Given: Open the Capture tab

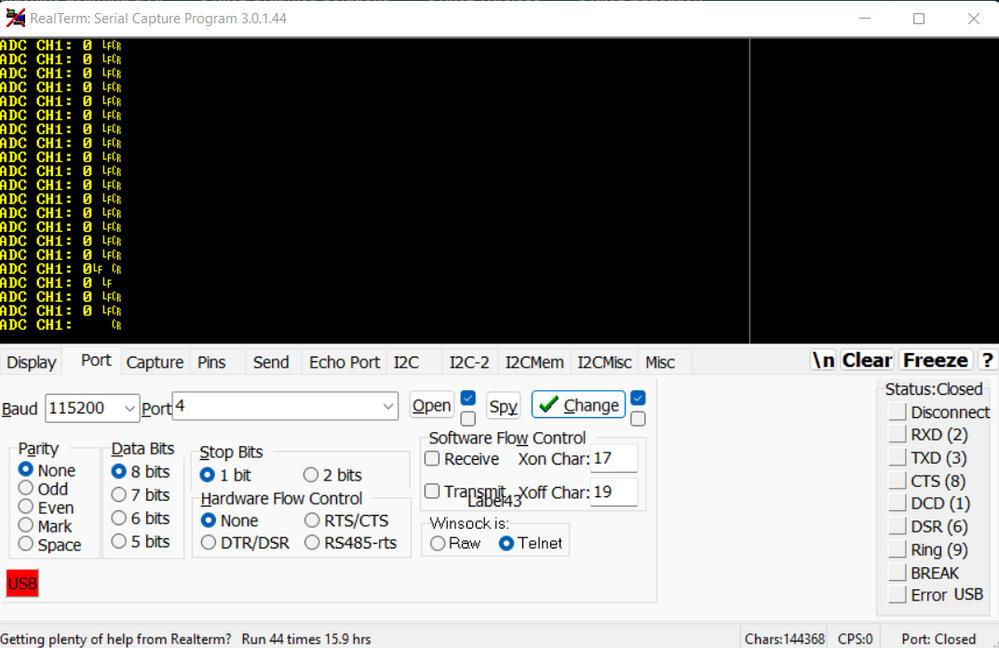Looking at the screenshot, I should point(155,363).
